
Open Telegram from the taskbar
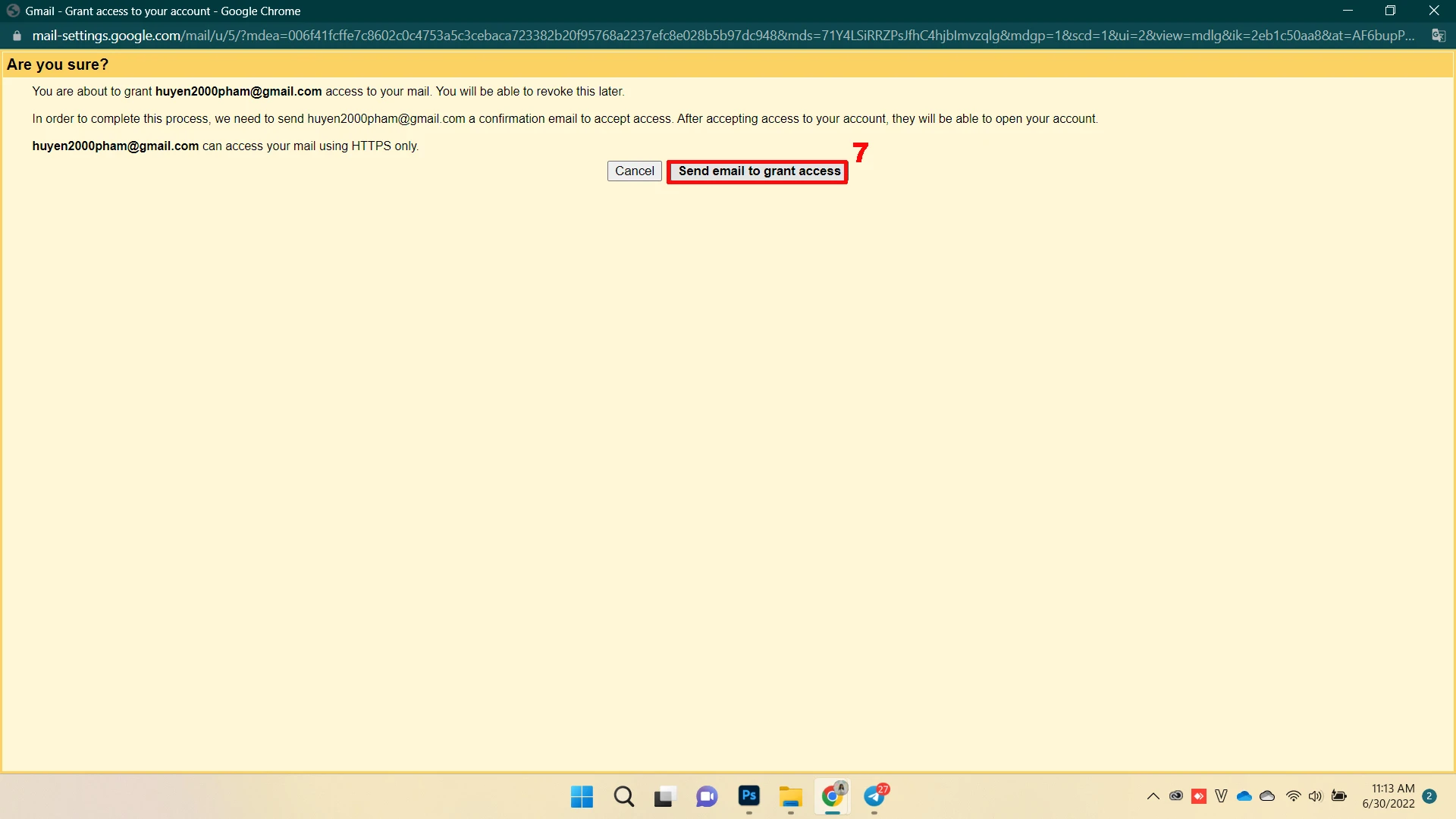[x=874, y=796]
